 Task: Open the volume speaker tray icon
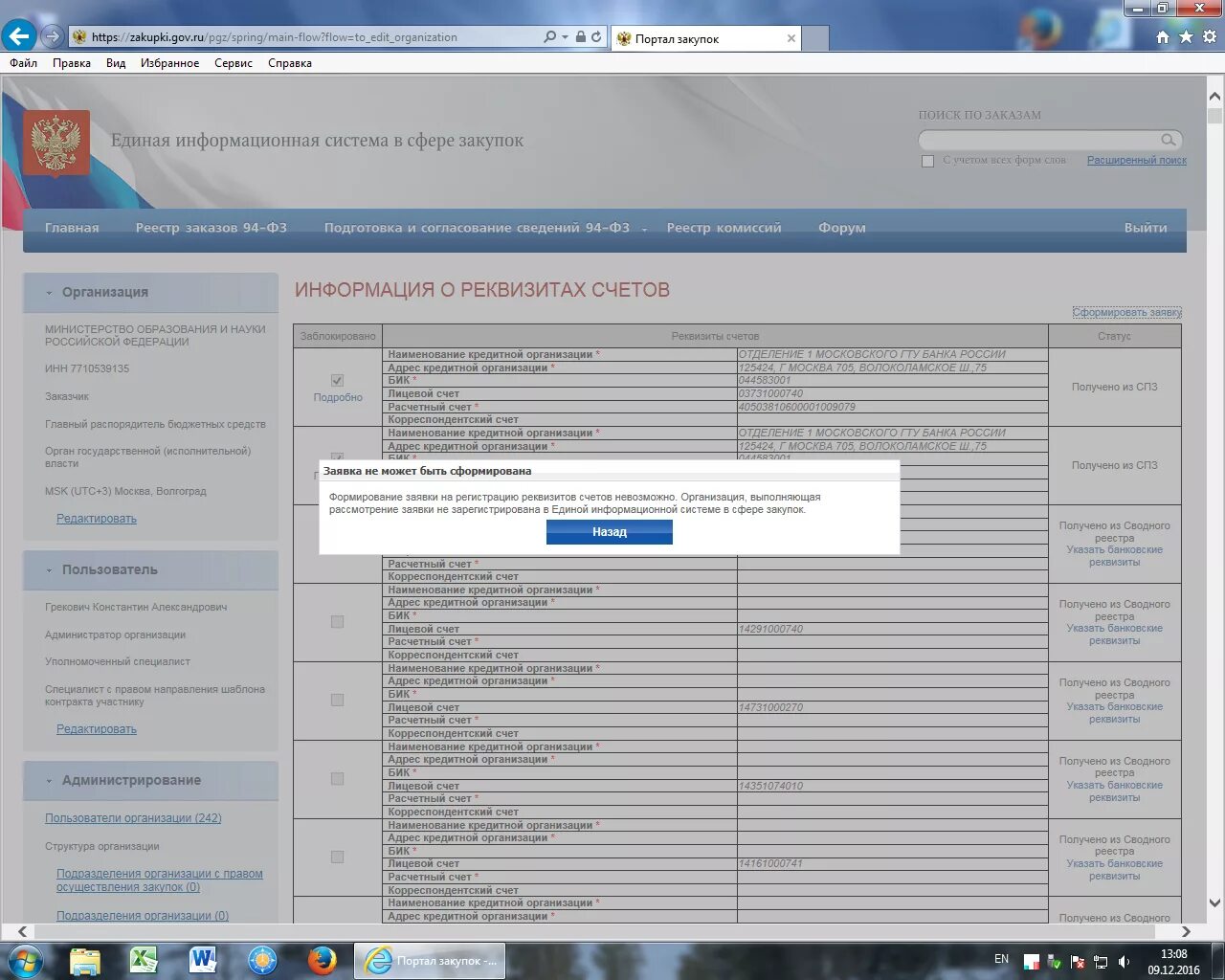(1124, 961)
